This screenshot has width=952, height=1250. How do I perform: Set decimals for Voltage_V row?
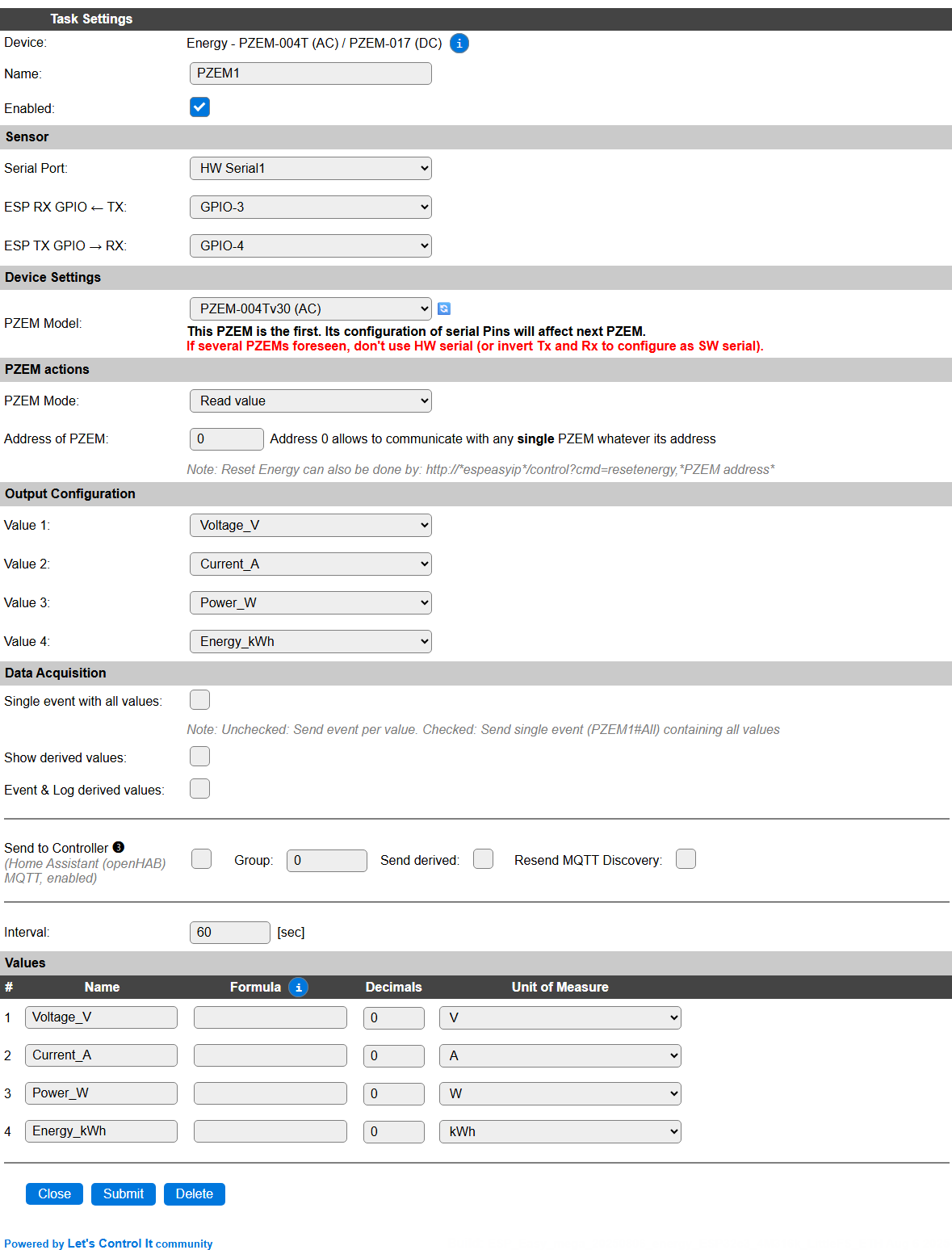pyautogui.click(x=394, y=1017)
